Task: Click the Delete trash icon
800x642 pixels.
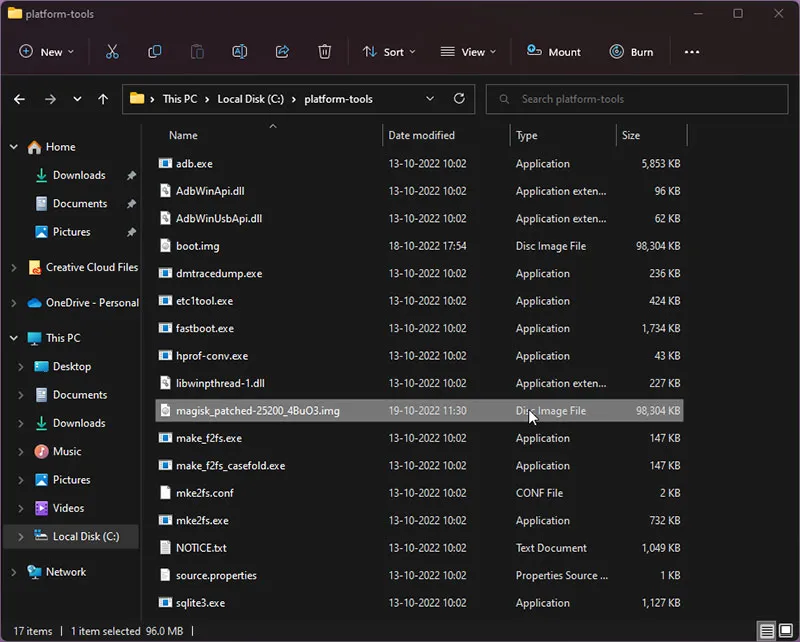Action: point(325,52)
